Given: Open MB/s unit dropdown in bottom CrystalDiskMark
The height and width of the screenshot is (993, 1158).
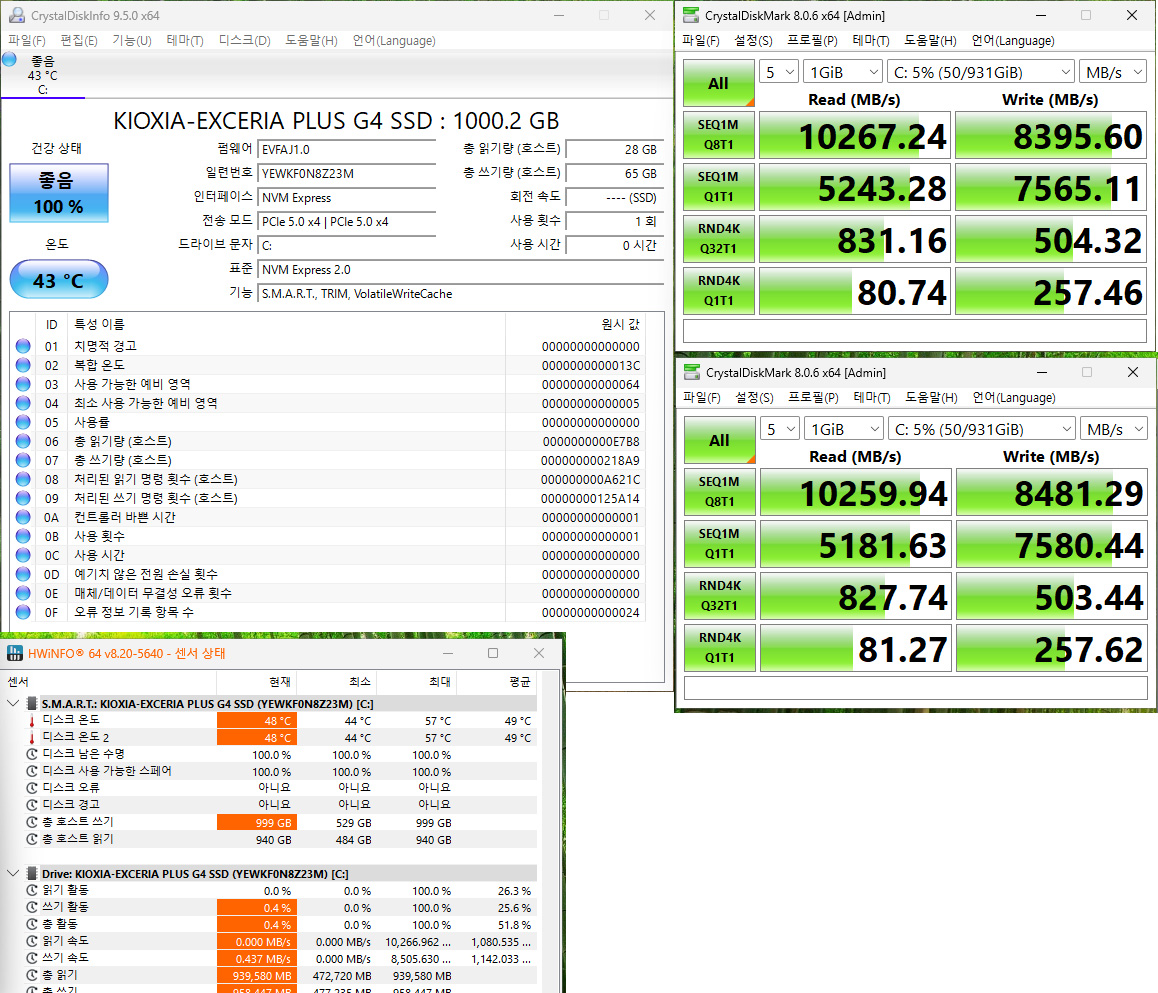Looking at the screenshot, I should click(x=1113, y=429).
